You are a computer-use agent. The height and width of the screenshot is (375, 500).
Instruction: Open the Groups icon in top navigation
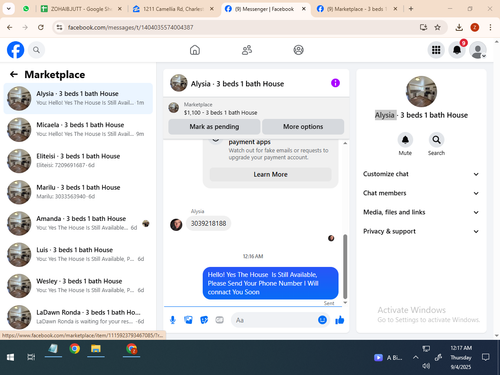(298, 50)
